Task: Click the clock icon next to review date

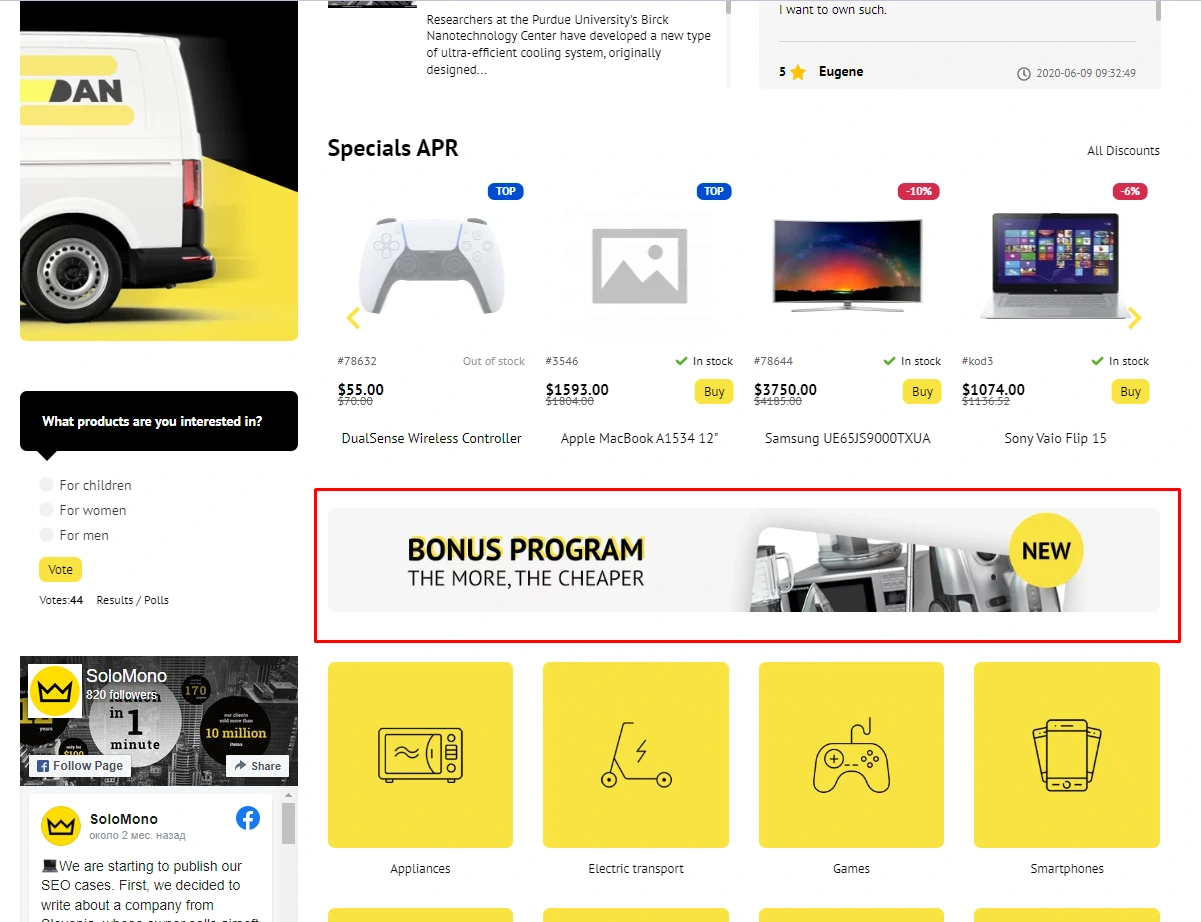Action: pos(1024,73)
